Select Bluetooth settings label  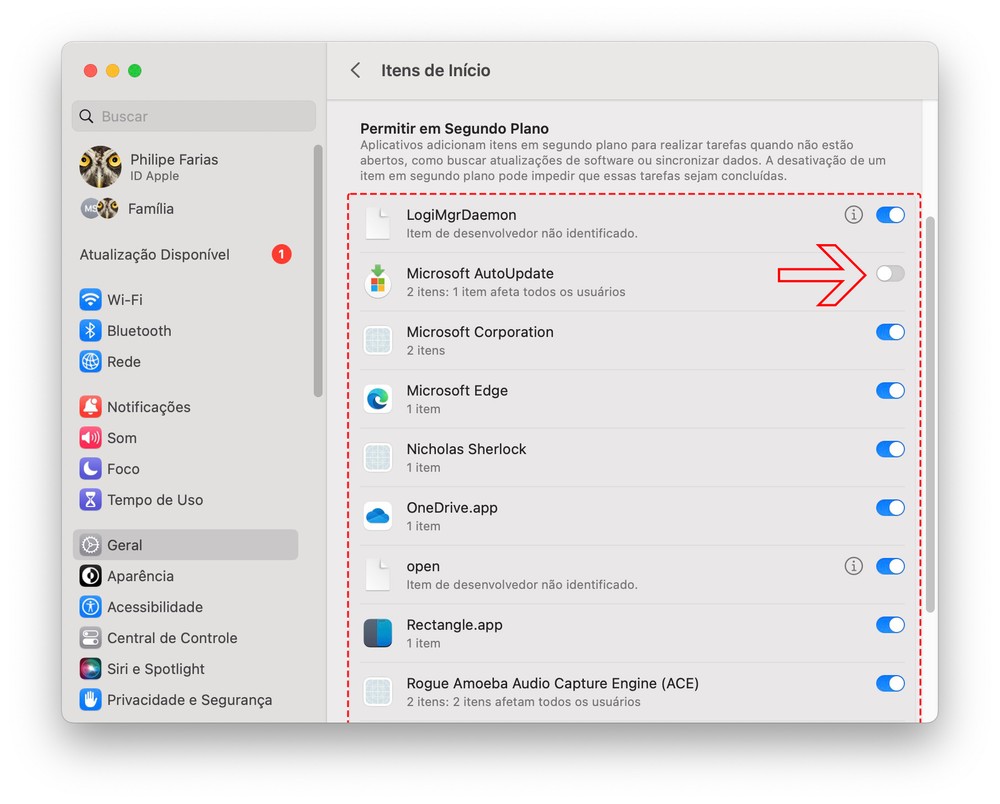tap(139, 331)
